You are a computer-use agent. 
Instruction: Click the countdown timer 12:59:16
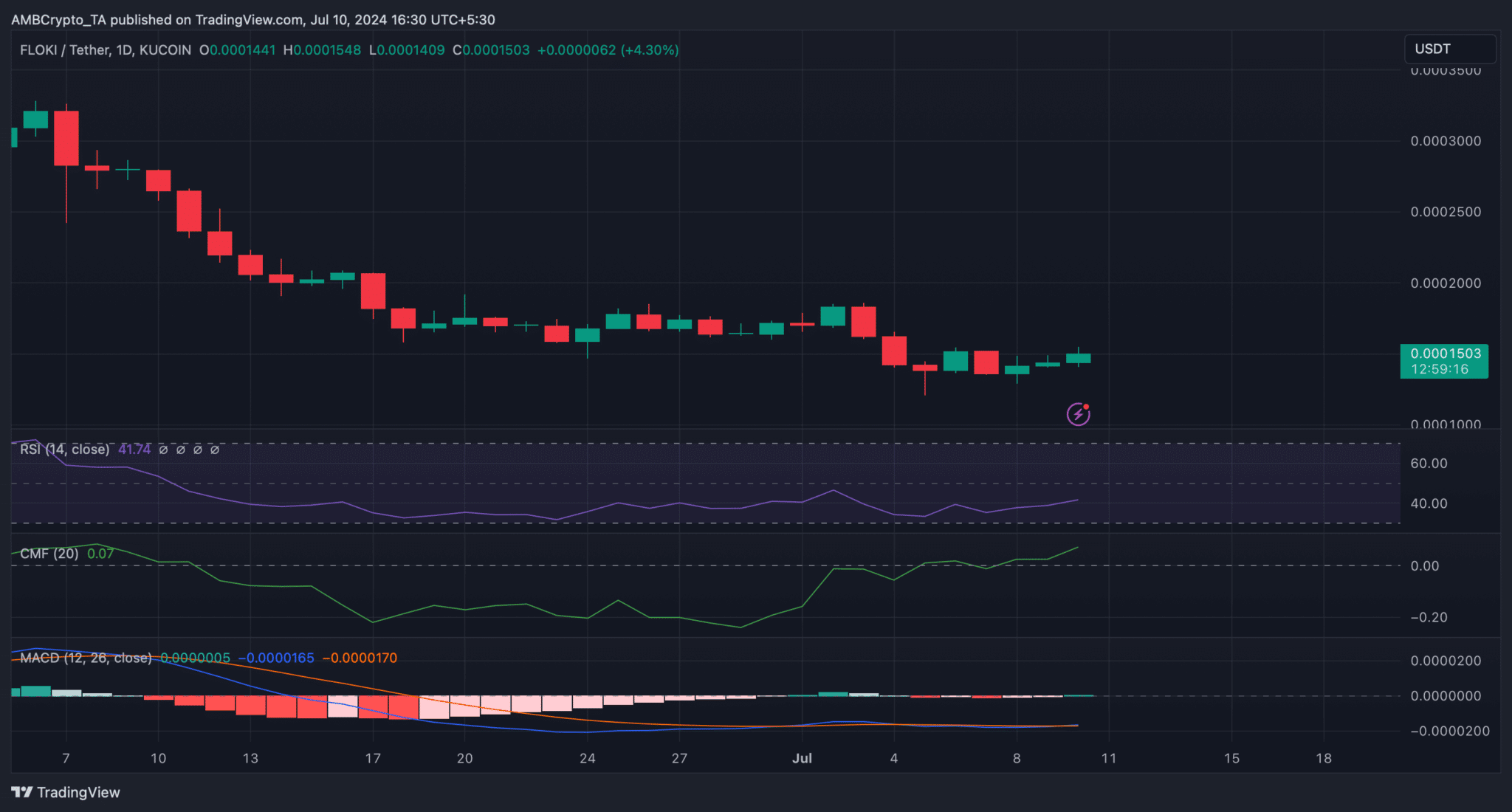(x=1440, y=369)
